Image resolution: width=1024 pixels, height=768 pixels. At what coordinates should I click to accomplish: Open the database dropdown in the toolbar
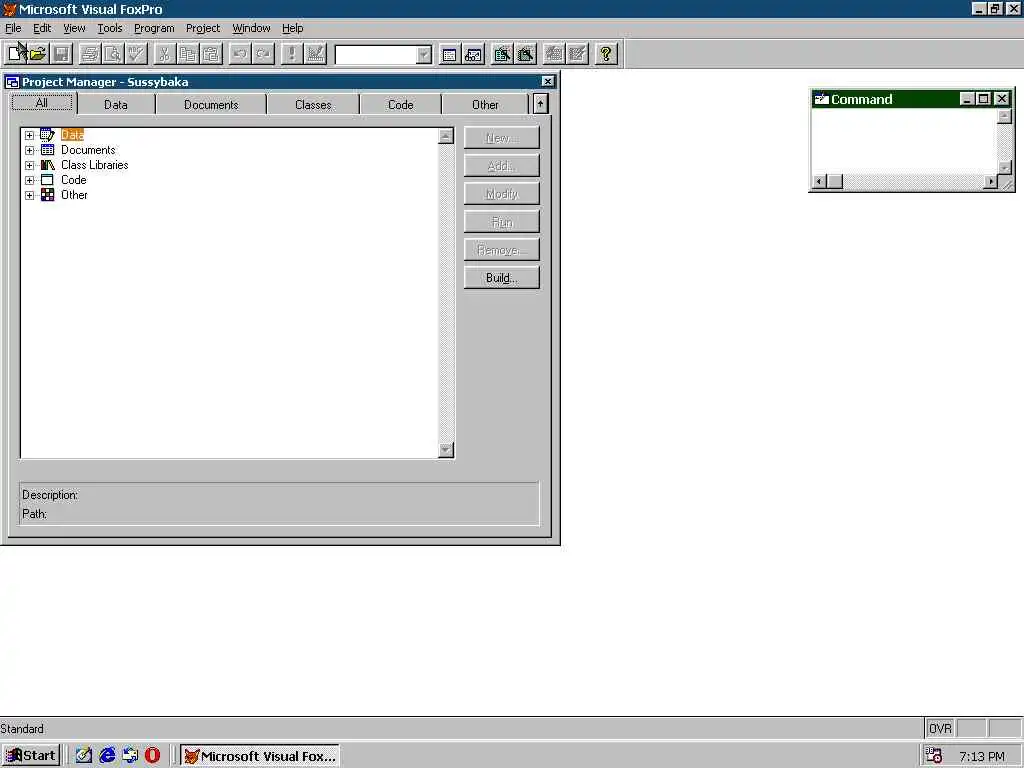tap(424, 55)
